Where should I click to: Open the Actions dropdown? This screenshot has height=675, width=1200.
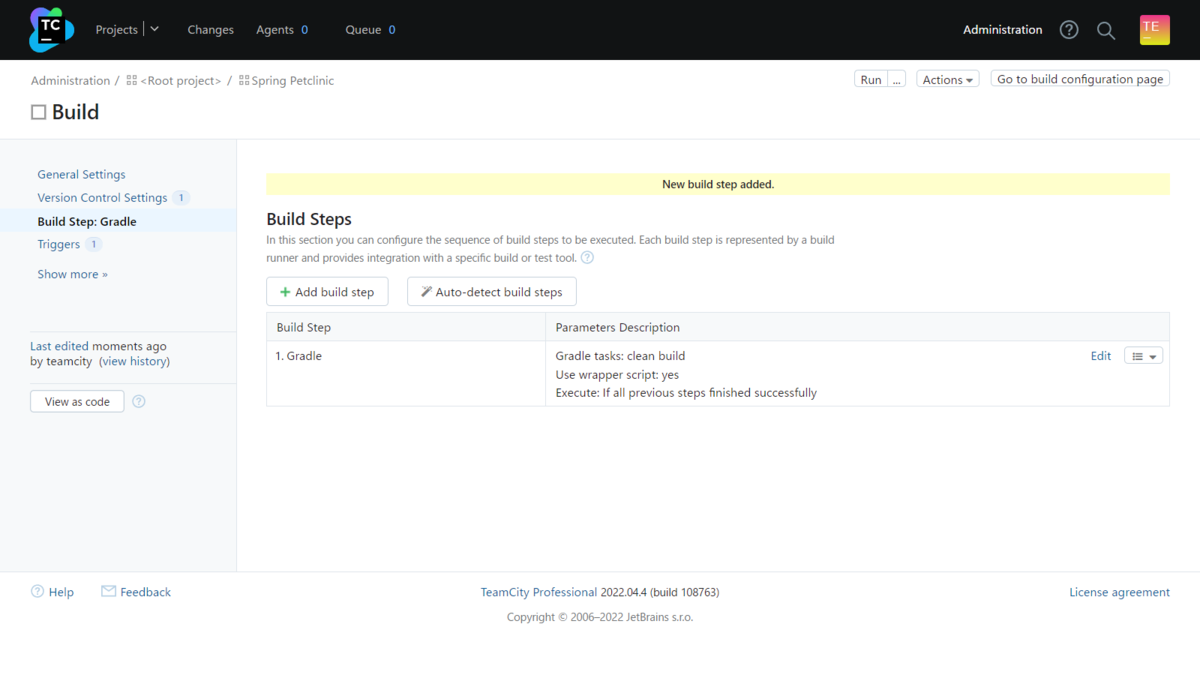(947, 80)
